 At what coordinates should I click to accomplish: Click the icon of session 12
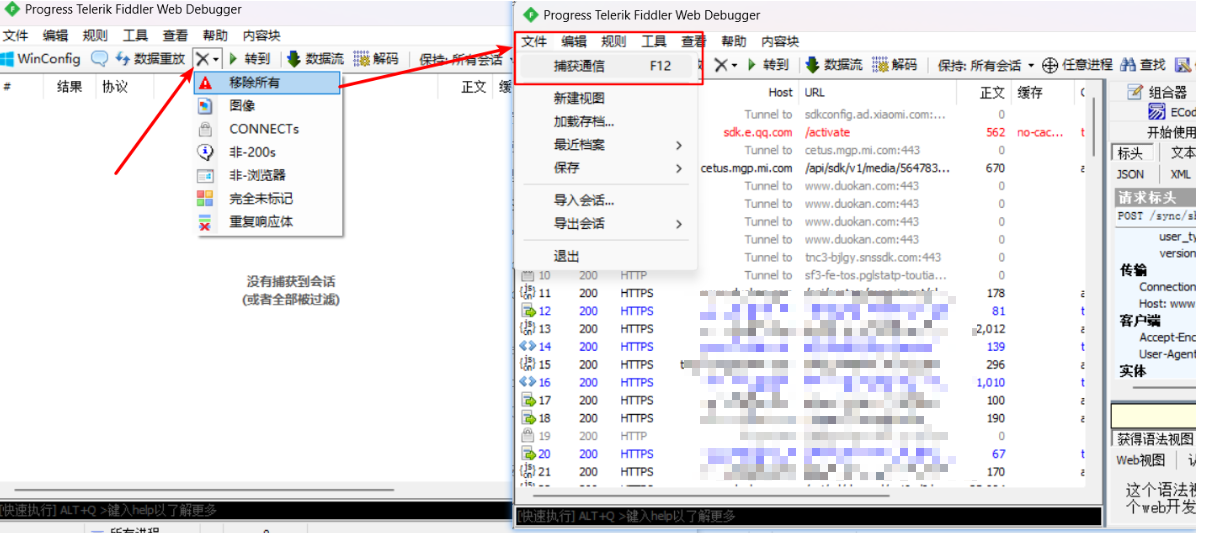pos(528,311)
